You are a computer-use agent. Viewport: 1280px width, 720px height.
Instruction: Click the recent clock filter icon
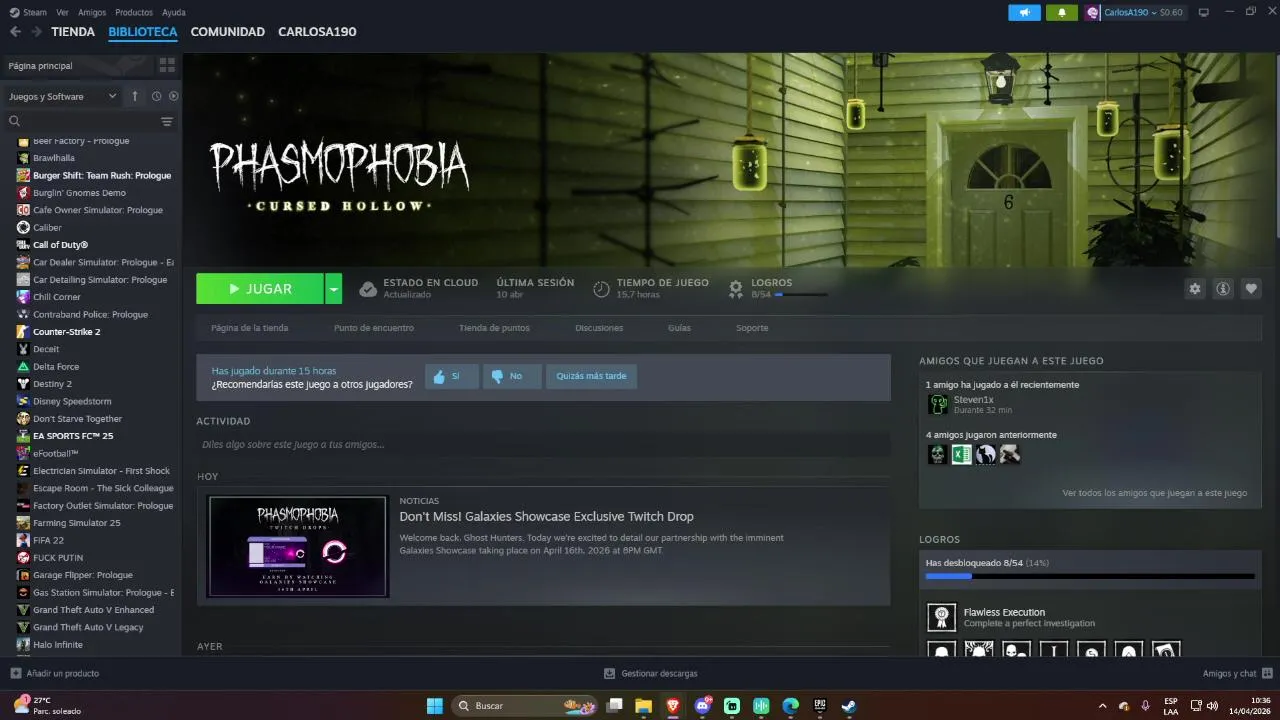[156, 96]
